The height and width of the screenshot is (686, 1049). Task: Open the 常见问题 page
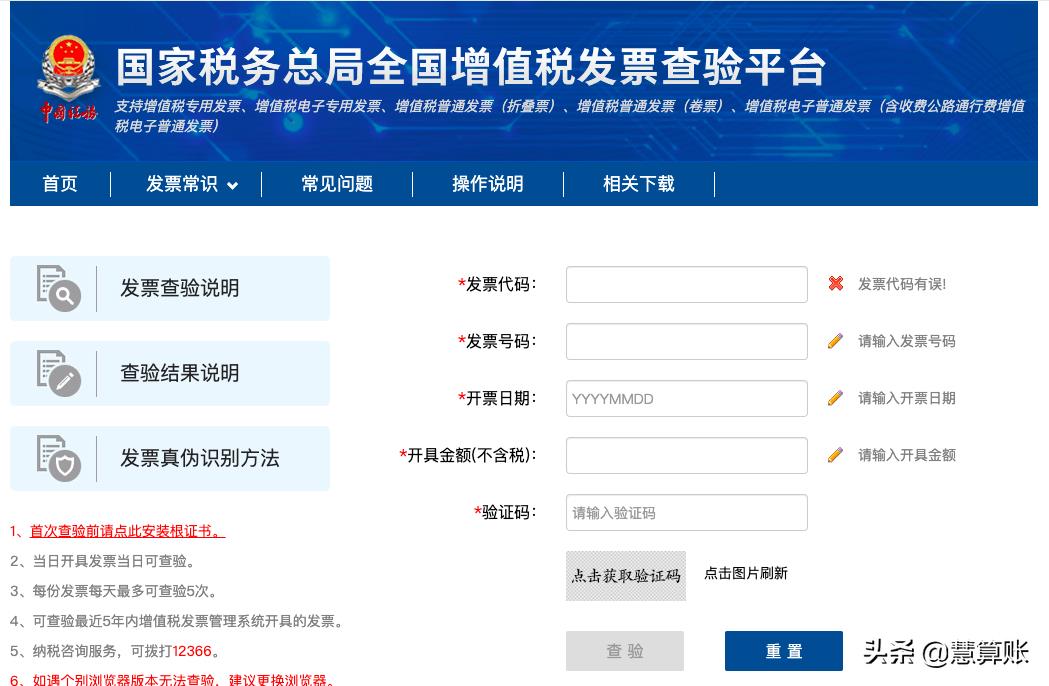pos(337,183)
